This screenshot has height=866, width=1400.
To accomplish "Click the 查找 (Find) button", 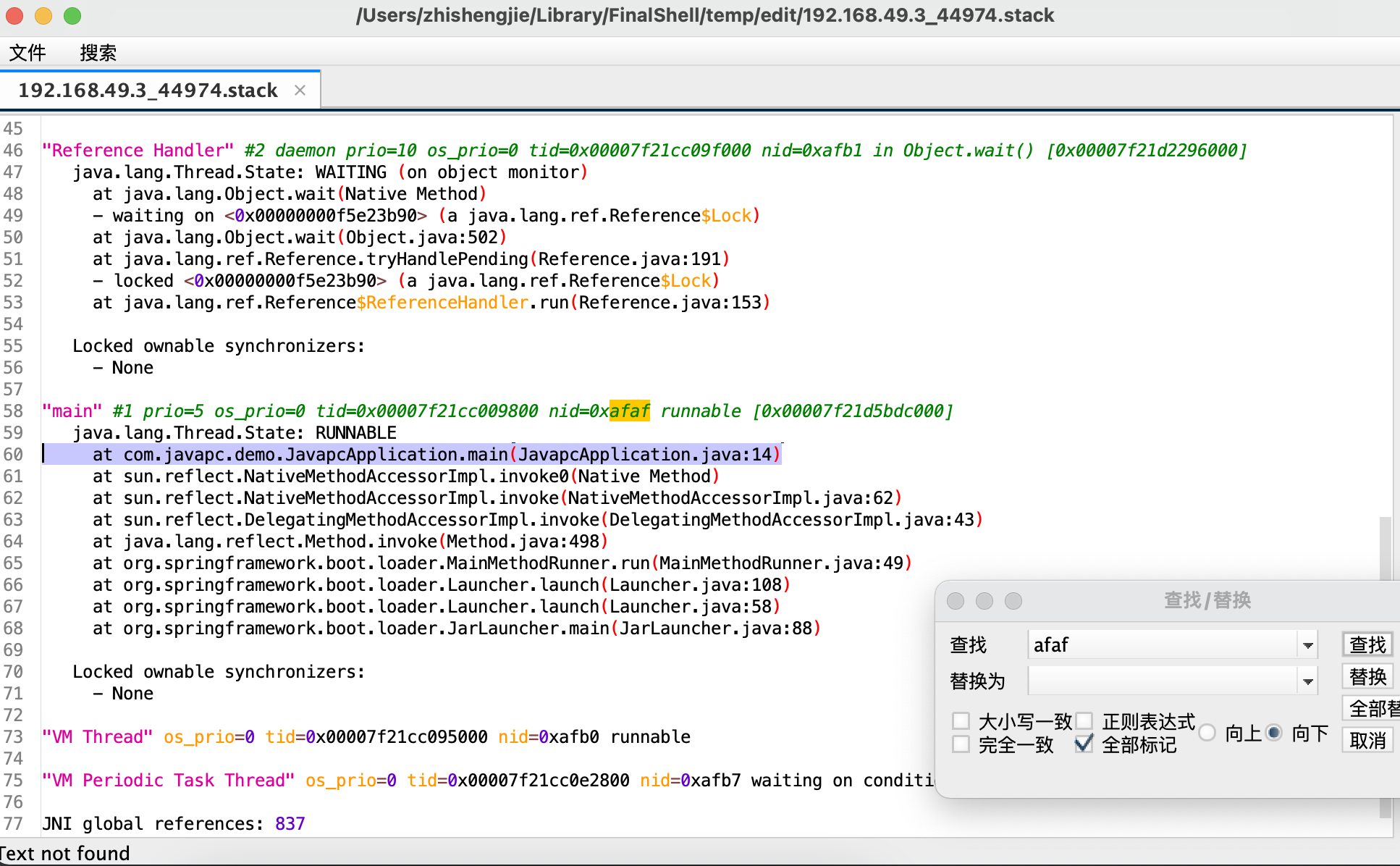I will click(x=1367, y=644).
